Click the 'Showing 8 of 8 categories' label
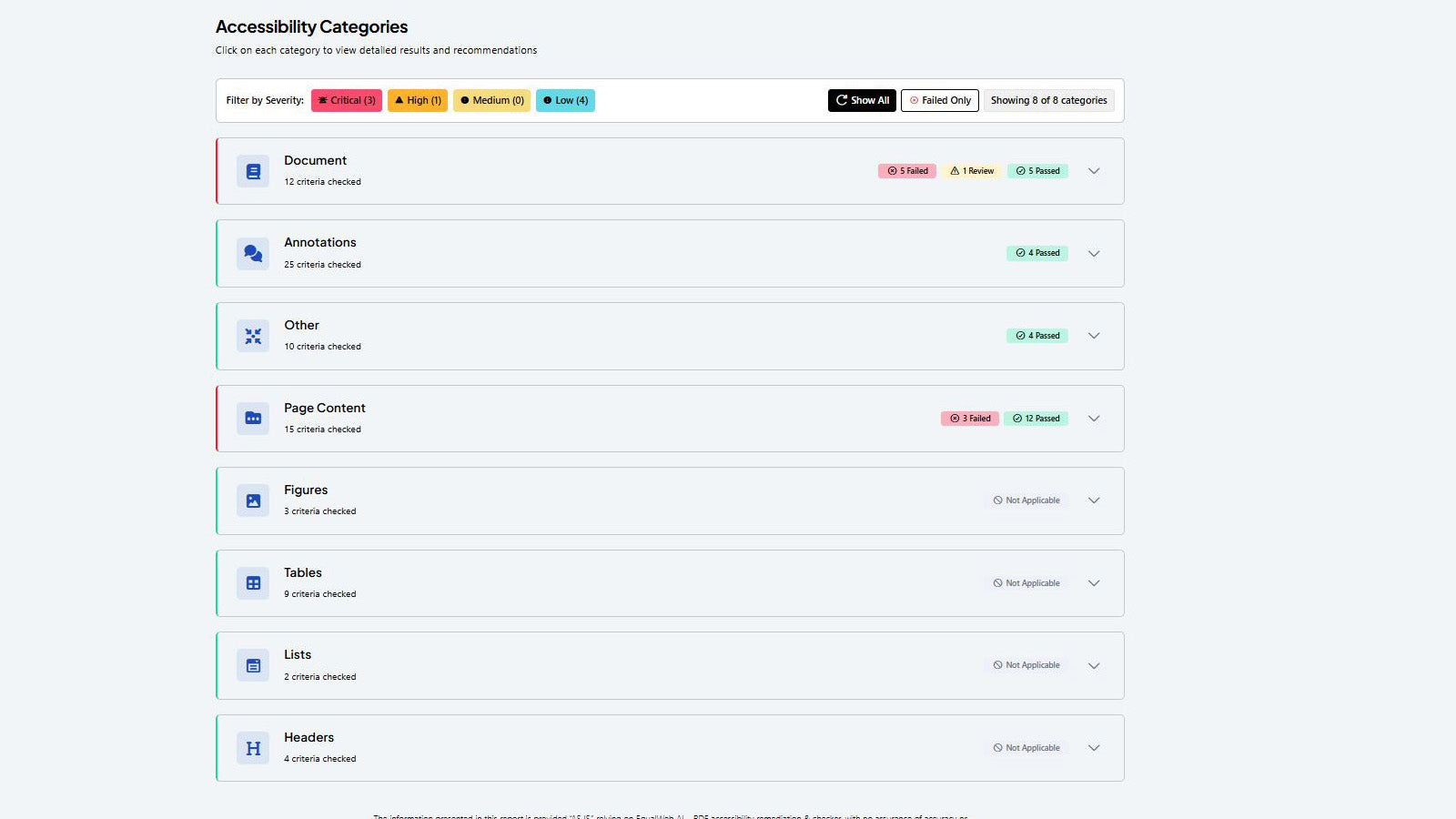The height and width of the screenshot is (819, 1456). (x=1048, y=100)
